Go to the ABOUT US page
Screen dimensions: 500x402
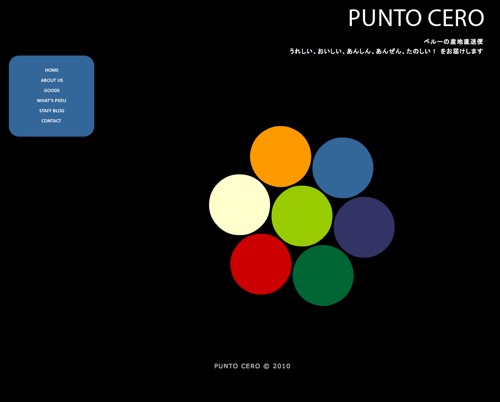(x=52, y=80)
